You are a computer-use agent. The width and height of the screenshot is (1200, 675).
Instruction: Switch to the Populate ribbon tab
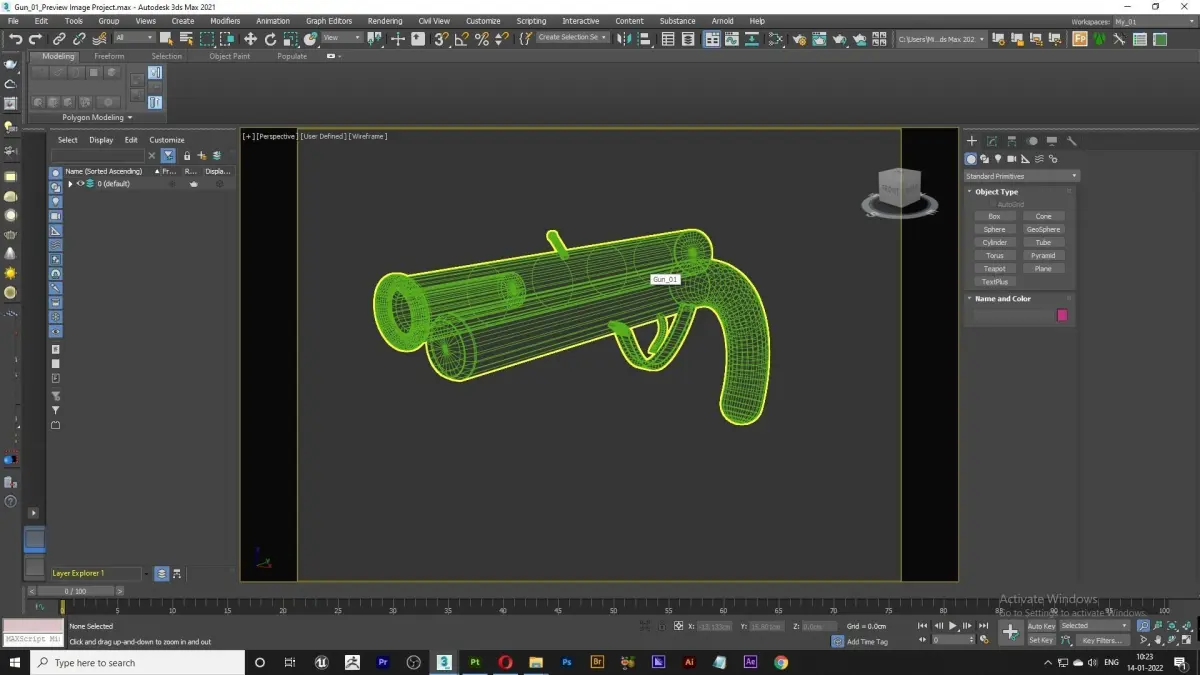(292, 56)
